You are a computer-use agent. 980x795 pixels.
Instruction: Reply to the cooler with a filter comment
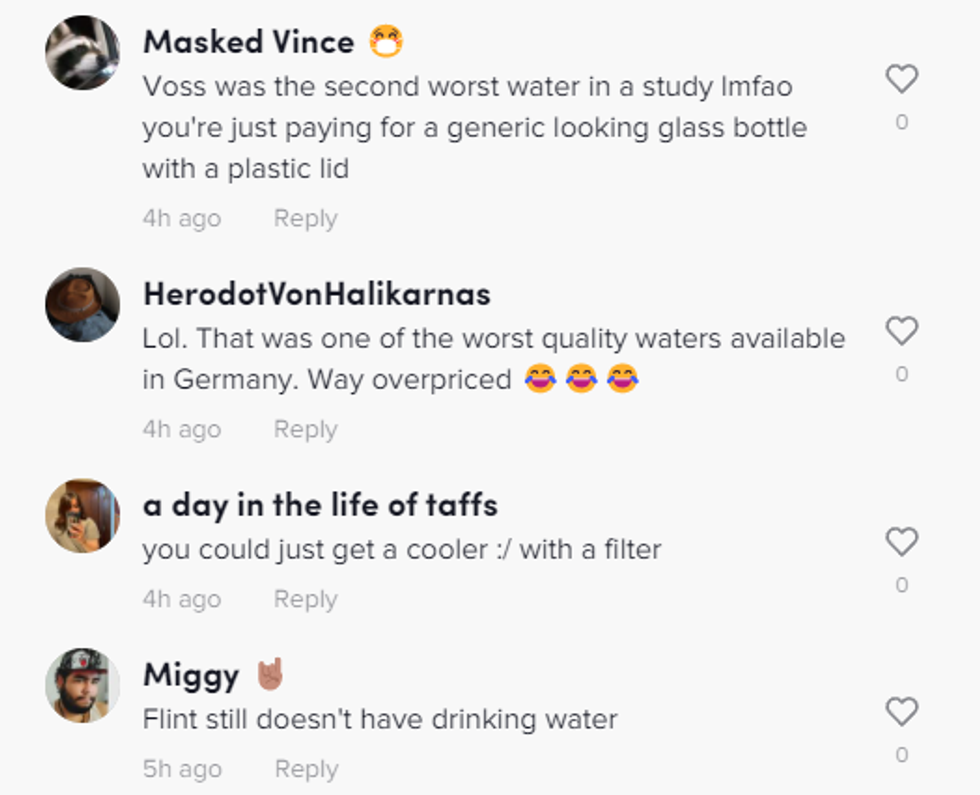coord(305,600)
